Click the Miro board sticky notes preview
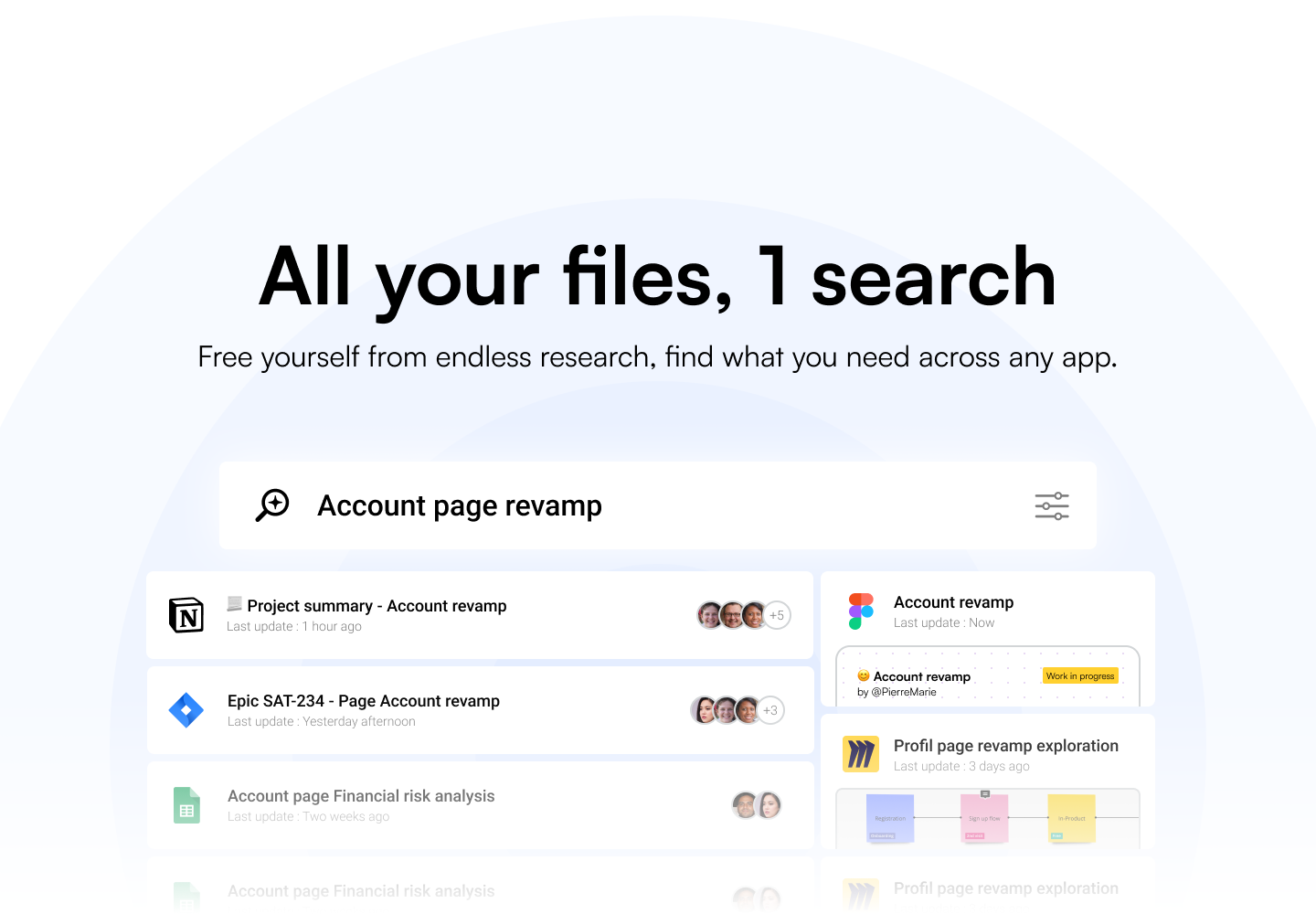 pyautogui.click(x=988, y=818)
